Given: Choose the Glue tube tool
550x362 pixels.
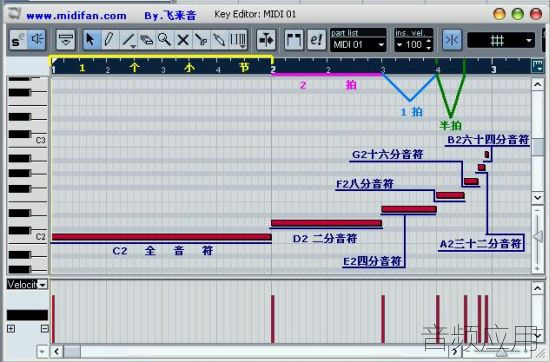Looking at the screenshot, I should coord(219,40).
